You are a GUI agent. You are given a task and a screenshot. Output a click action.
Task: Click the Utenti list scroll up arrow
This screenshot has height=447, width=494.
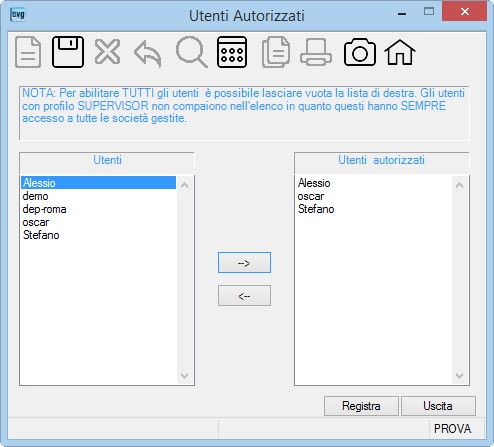[185, 185]
